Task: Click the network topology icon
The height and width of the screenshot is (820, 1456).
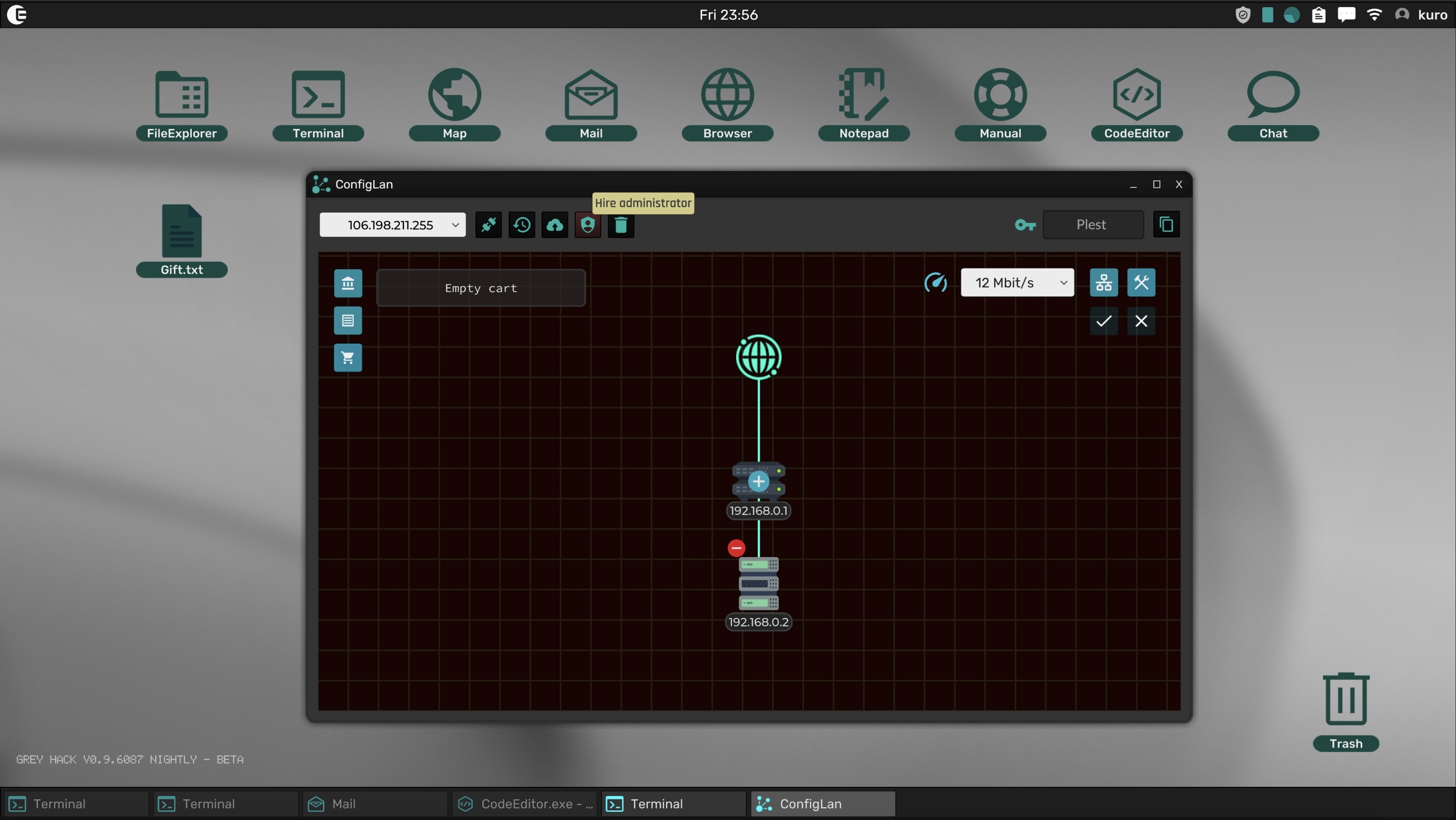Action: coord(1103,283)
